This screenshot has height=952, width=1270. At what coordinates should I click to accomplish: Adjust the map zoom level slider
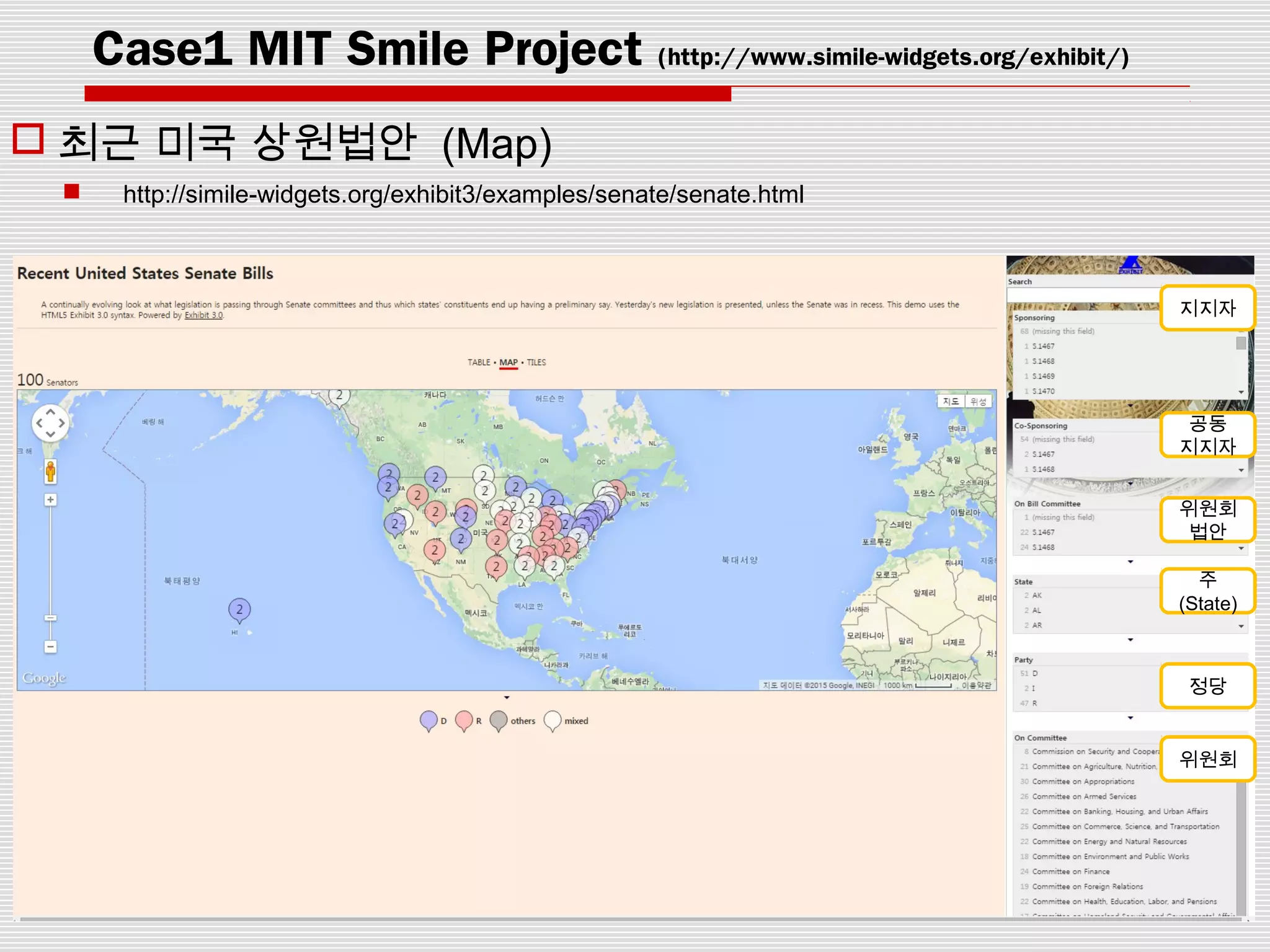(51, 618)
